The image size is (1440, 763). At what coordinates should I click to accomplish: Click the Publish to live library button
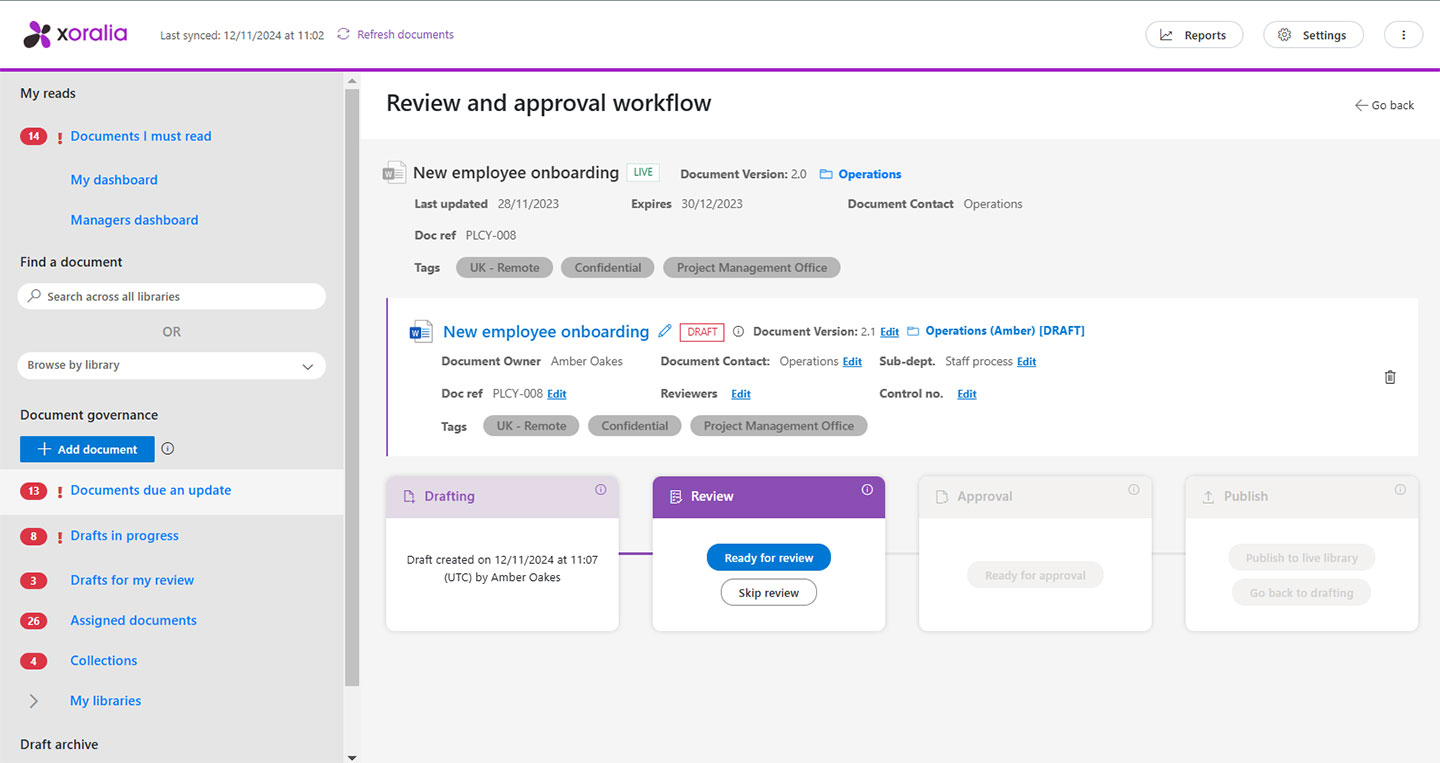click(1302, 558)
